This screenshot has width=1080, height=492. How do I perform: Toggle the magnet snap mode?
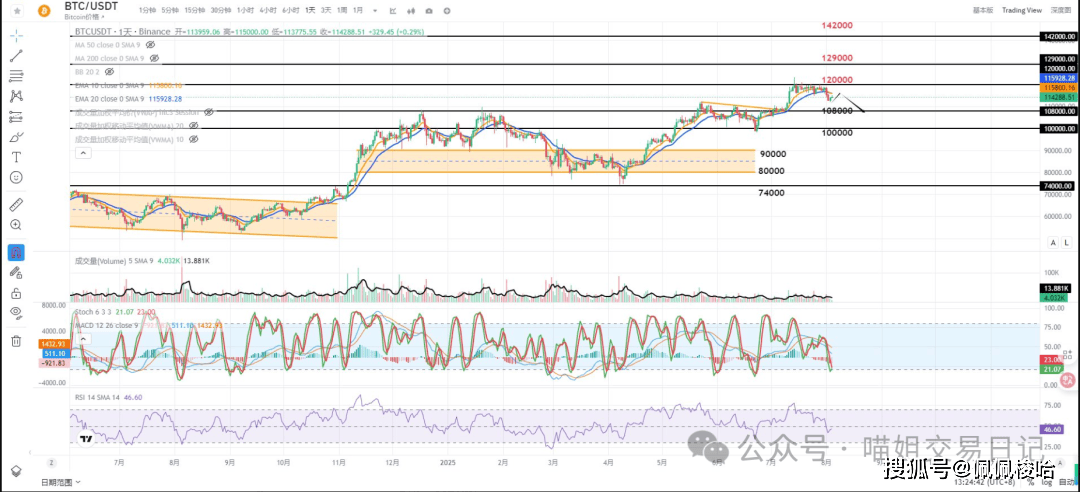(x=16, y=252)
